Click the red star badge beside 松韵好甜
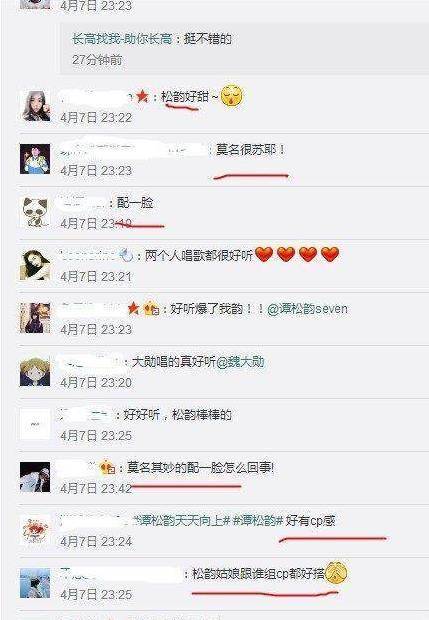This screenshot has width=429, height=620. (142, 97)
